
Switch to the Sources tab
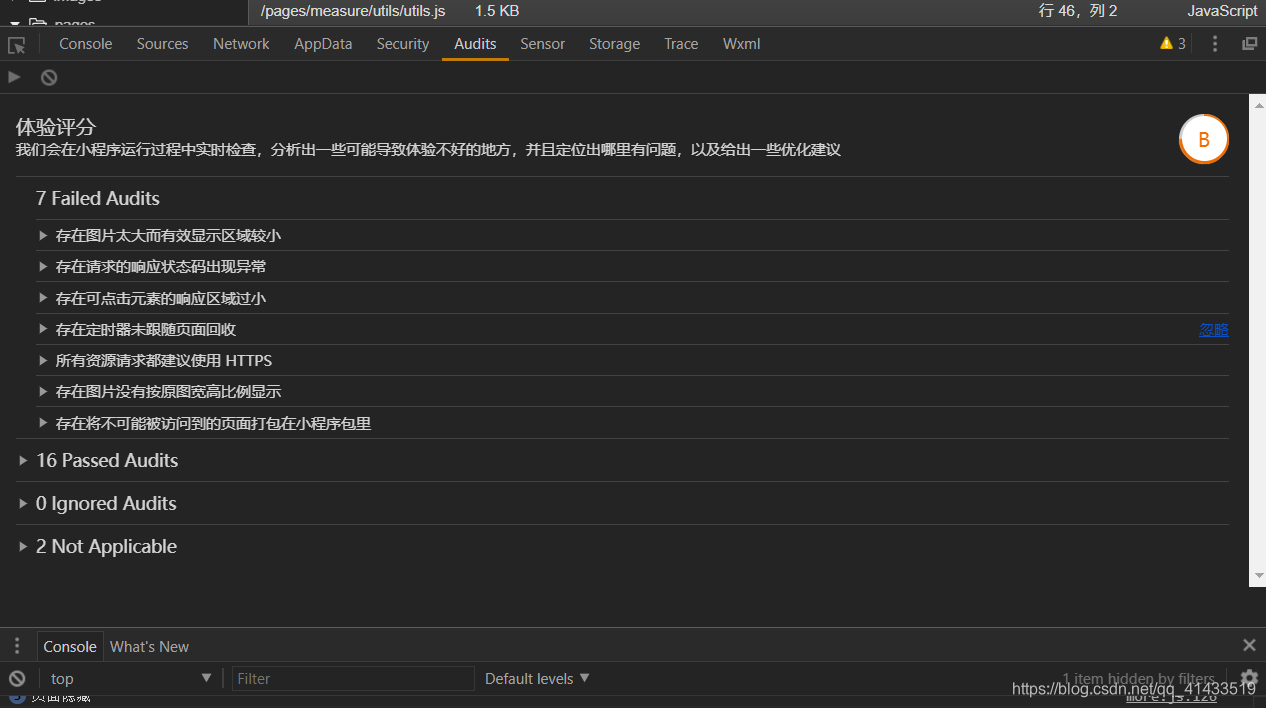[163, 44]
